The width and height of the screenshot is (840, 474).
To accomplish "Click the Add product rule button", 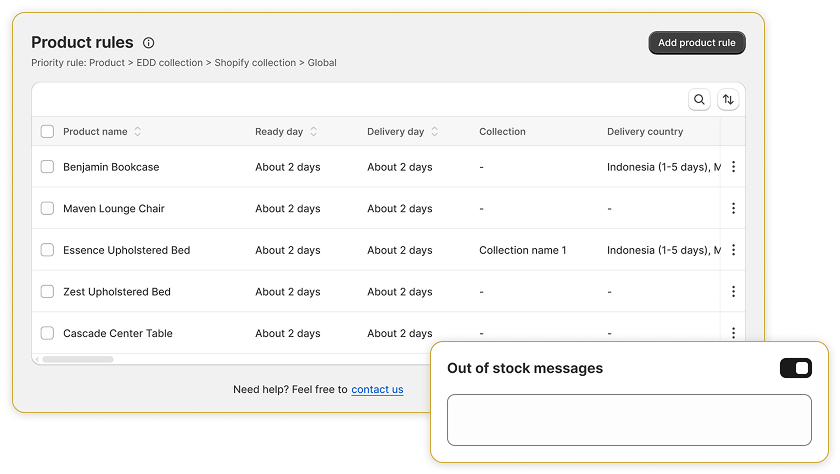I will [x=697, y=43].
